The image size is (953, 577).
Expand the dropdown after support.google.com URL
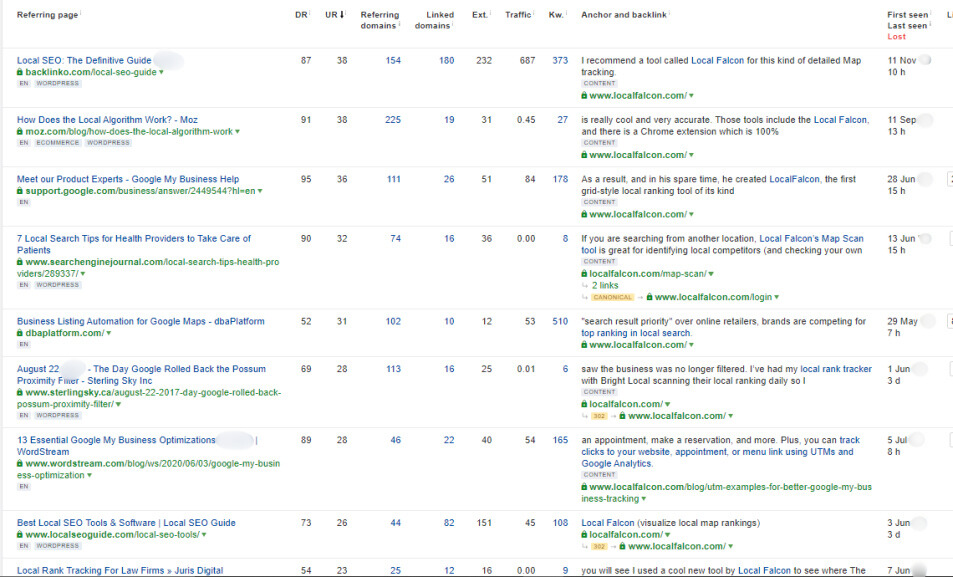pos(259,190)
